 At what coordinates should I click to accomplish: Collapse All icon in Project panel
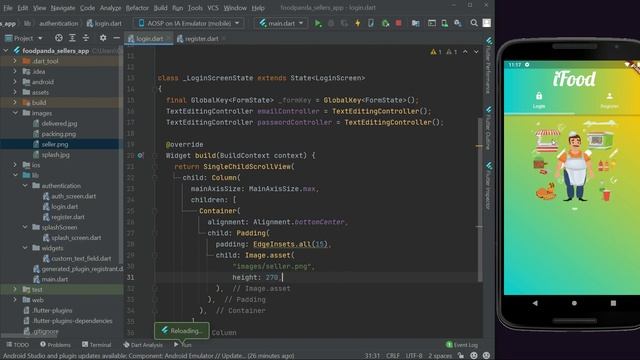tap(86, 38)
